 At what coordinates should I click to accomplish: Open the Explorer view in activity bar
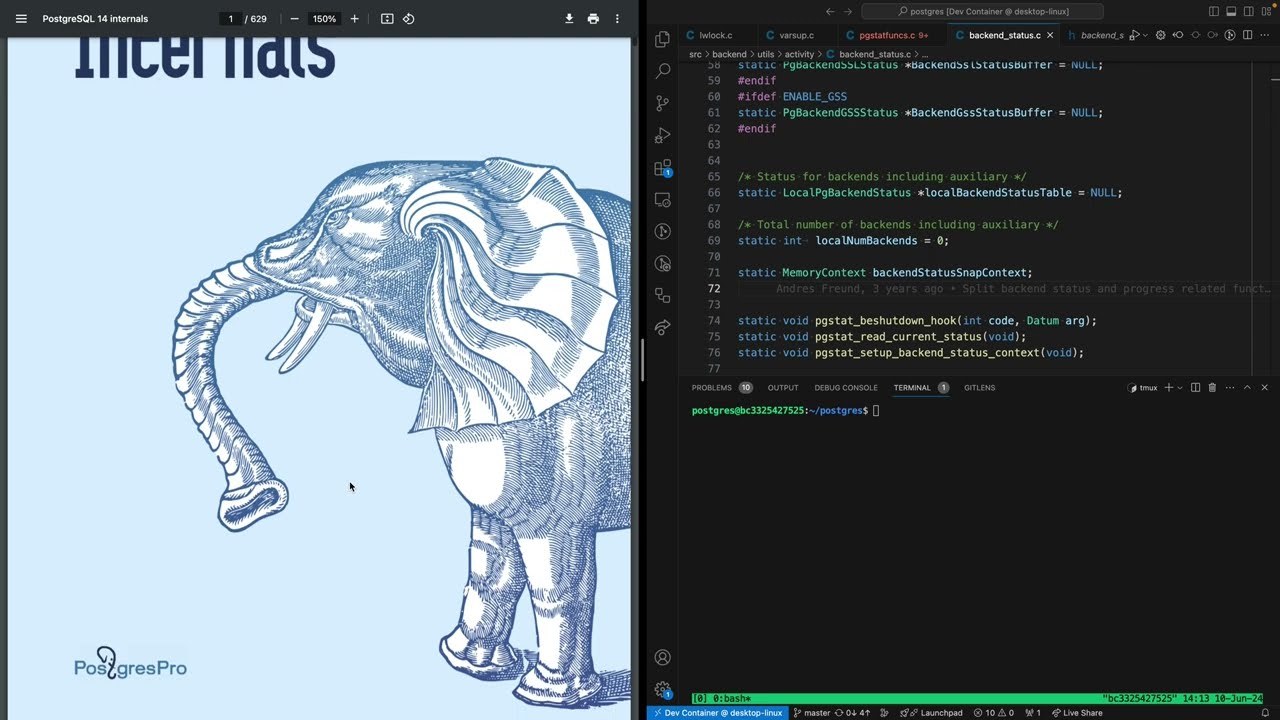point(662,39)
